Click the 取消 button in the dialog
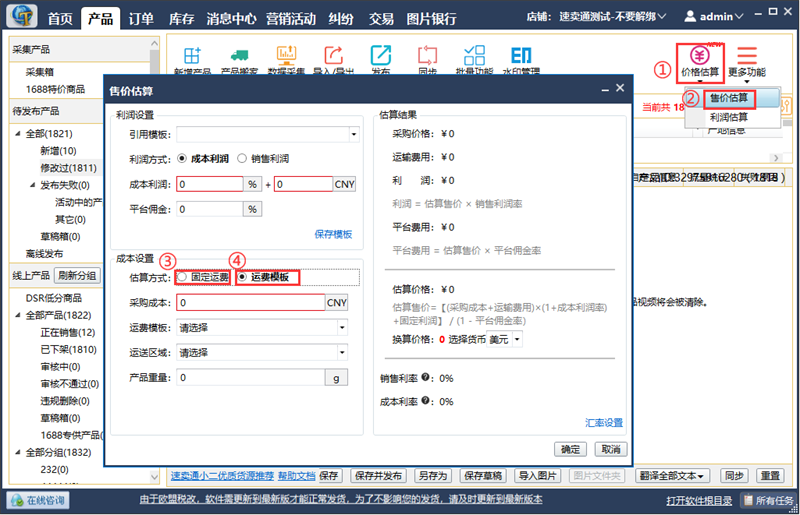800x515 pixels. (x=611, y=449)
